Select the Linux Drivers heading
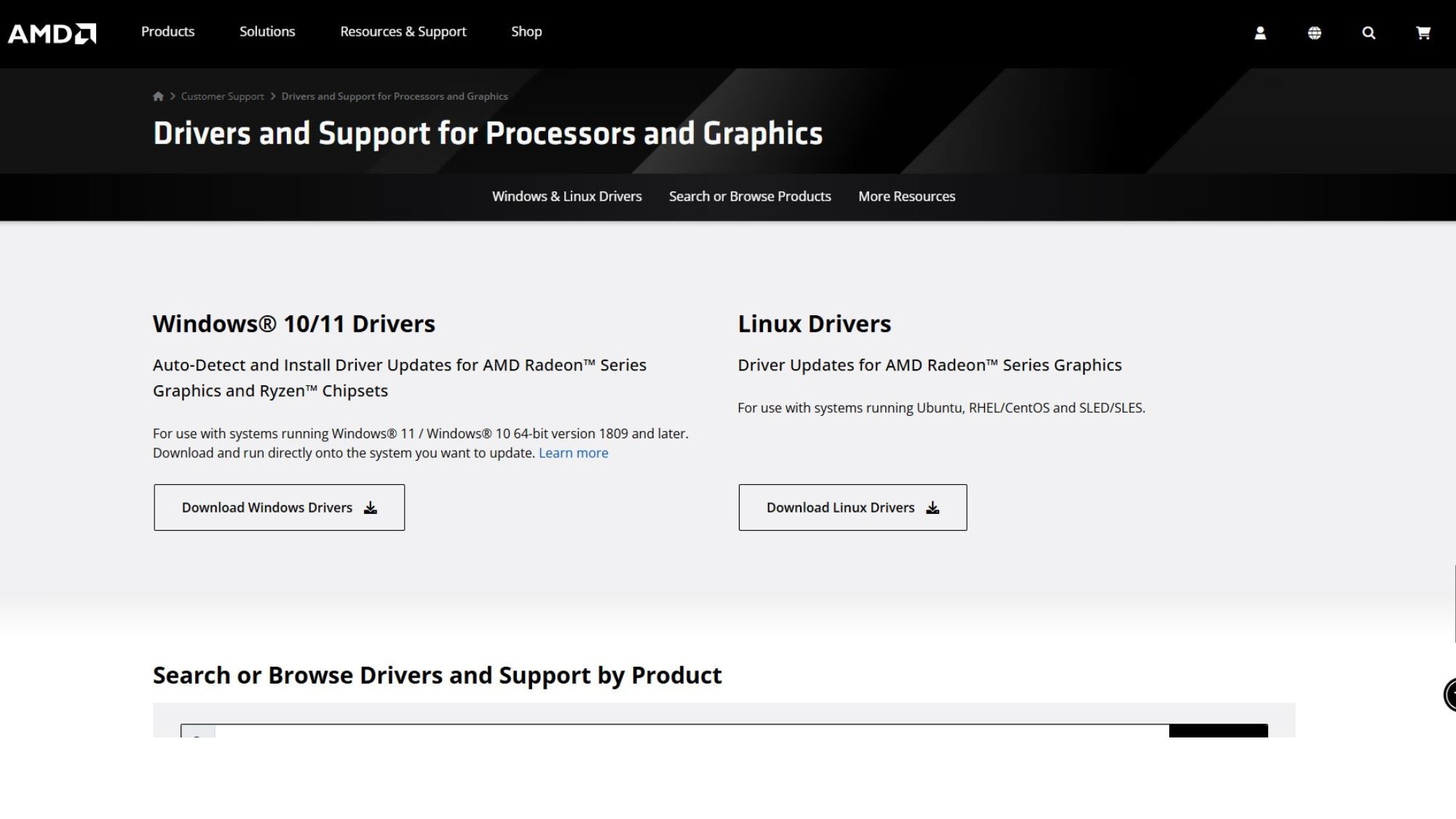1456x819 pixels. [x=814, y=324]
